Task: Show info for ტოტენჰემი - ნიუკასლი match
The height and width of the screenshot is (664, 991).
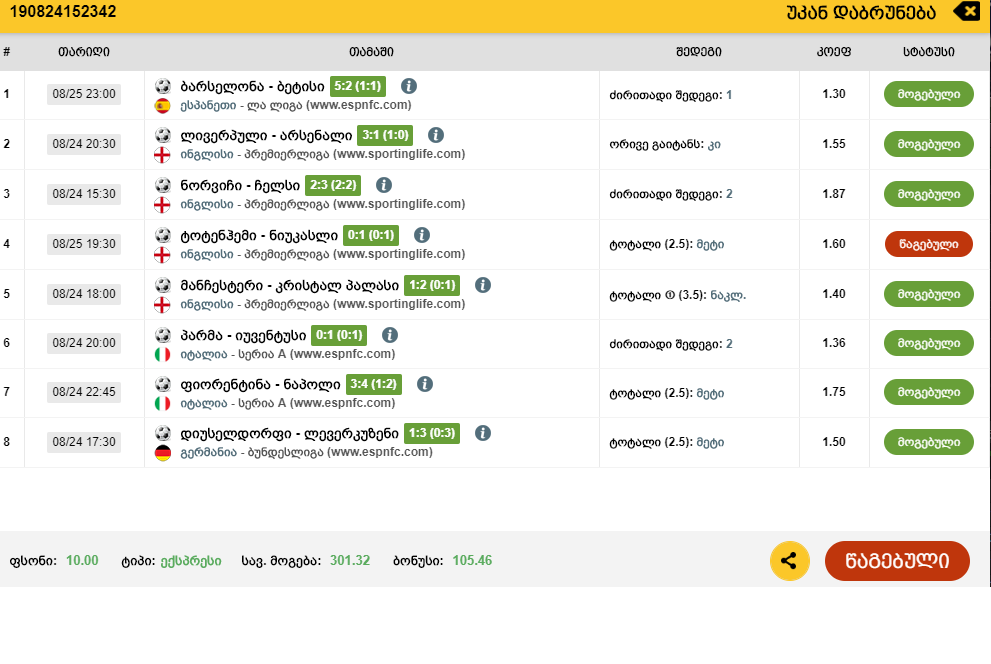Action: [422, 235]
